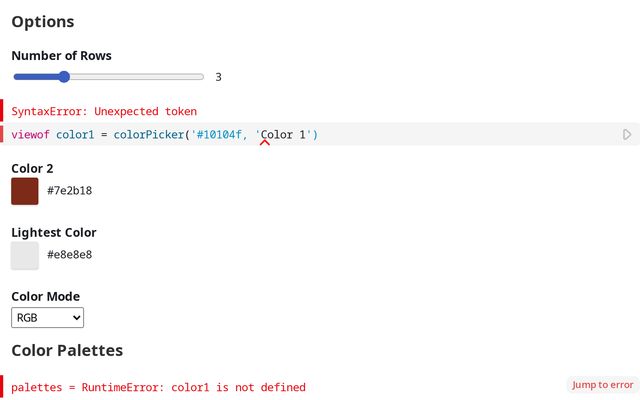Run the color1 cell with play icon
The image size is (640, 400).
point(627,135)
